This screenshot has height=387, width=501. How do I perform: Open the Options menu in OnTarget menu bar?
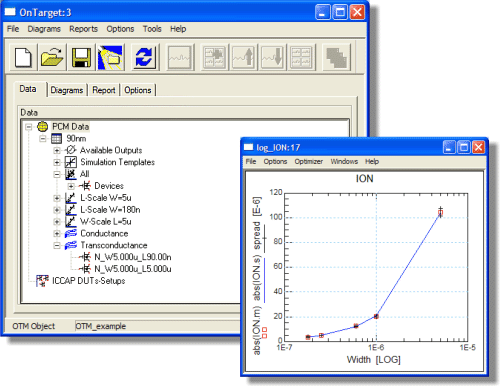[120, 29]
